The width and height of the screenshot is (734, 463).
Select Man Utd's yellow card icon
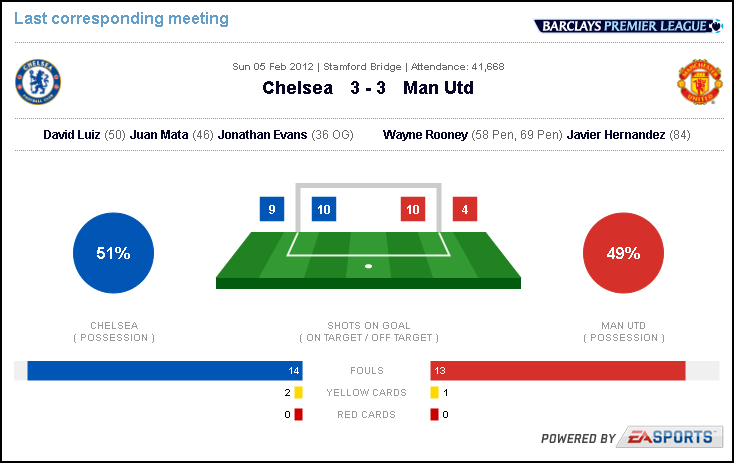click(x=434, y=392)
